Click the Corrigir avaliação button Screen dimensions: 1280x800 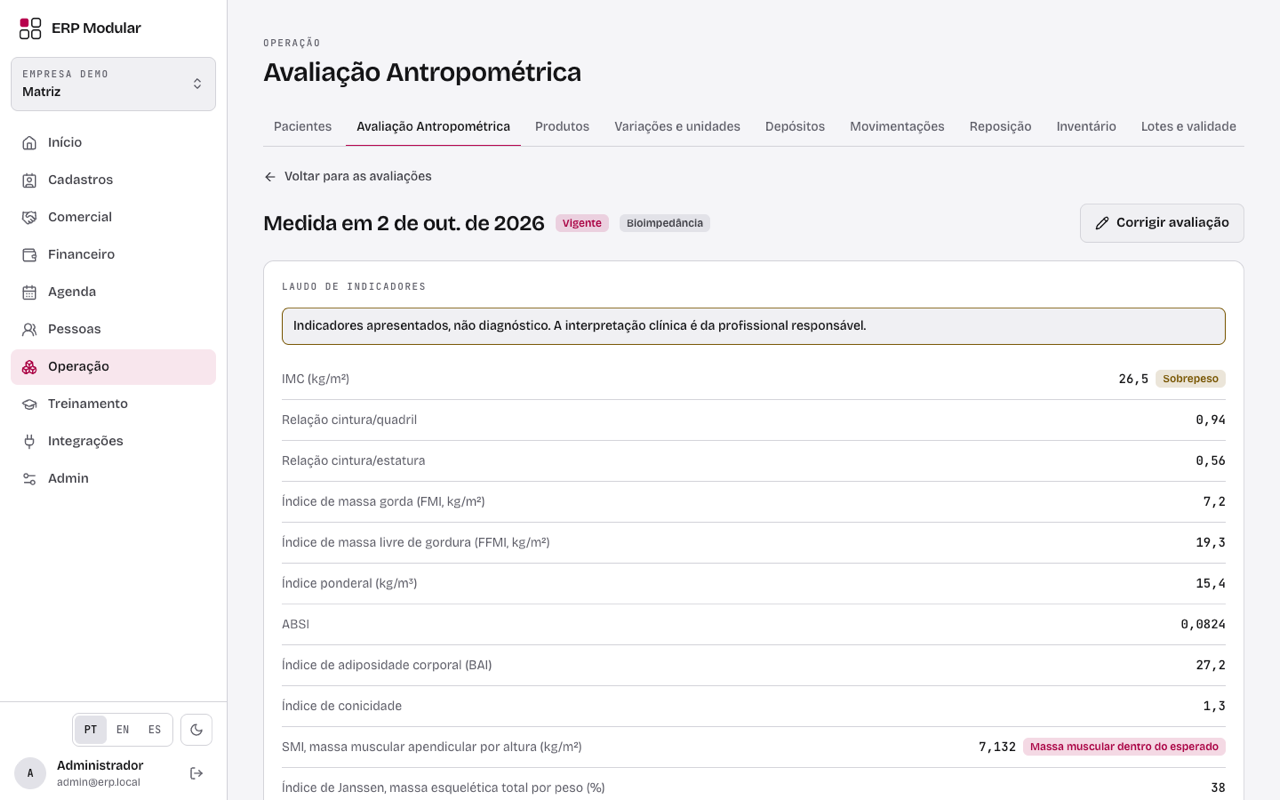(1162, 223)
